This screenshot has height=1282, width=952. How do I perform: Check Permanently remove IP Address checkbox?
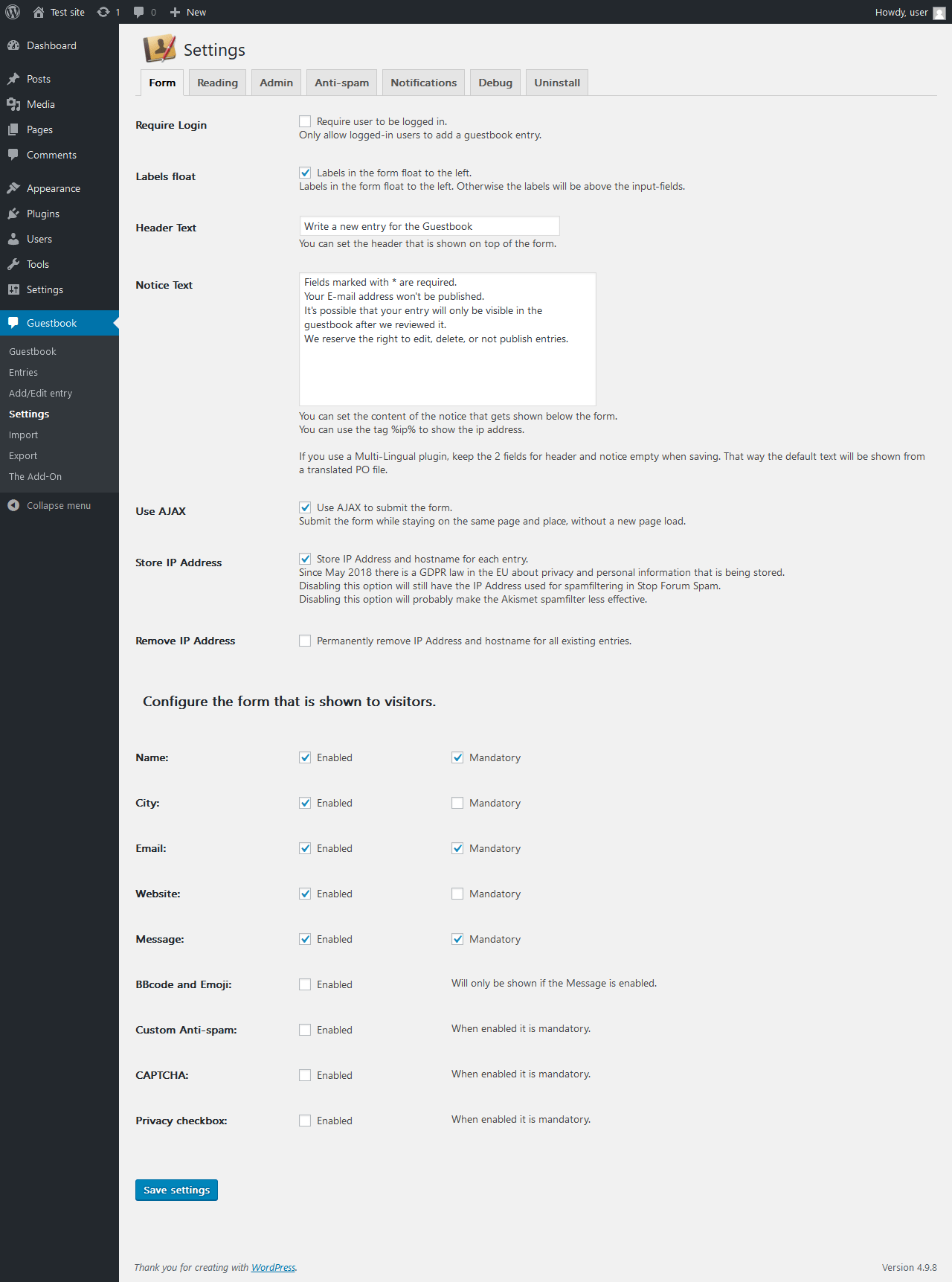tap(305, 641)
